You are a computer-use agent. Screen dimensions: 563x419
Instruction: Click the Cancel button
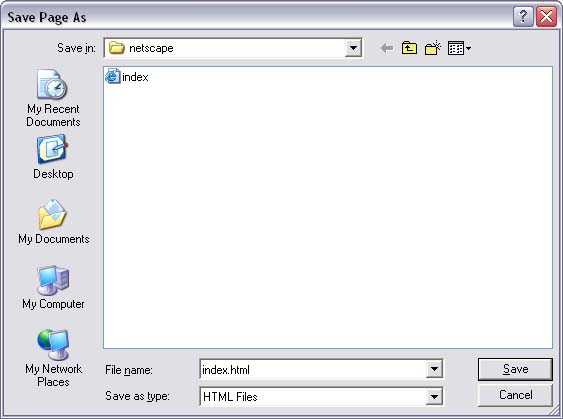pyautogui.click(x=515, y=395)
